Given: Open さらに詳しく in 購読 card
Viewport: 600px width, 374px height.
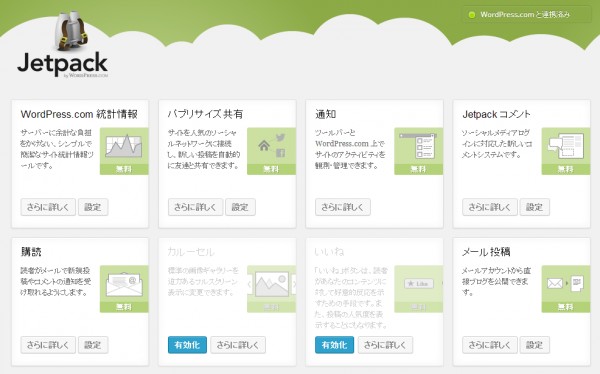Looking at the screenshot, I should 48,345.
